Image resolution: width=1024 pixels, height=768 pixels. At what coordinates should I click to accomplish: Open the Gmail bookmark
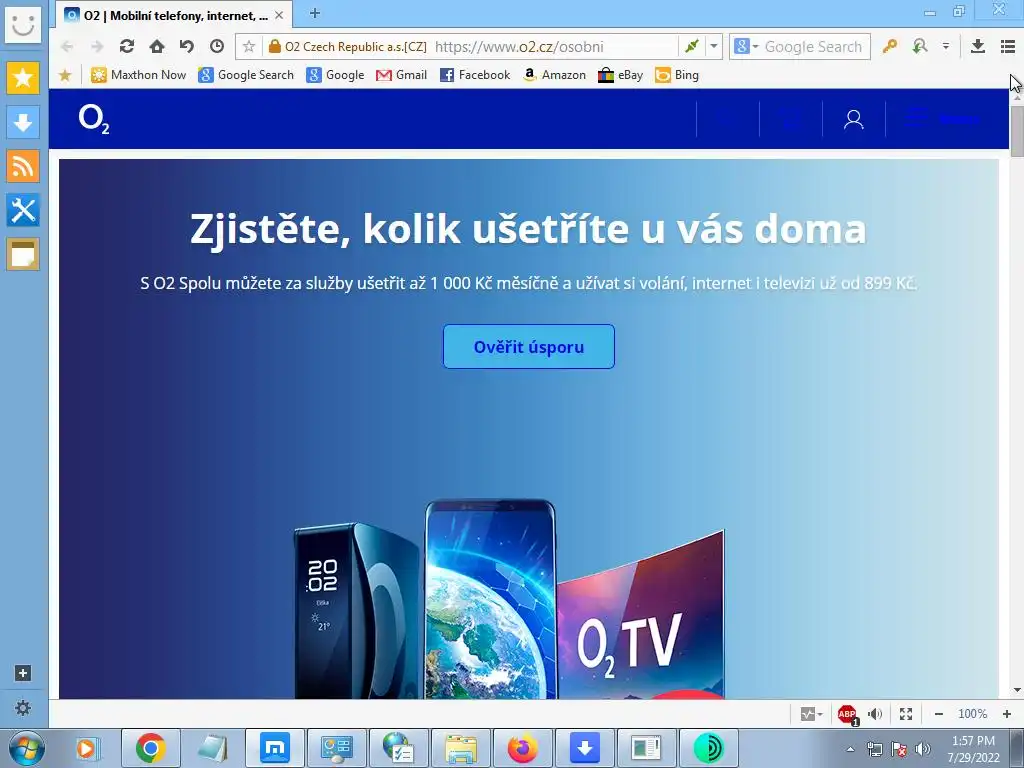[x=402, y=75]
